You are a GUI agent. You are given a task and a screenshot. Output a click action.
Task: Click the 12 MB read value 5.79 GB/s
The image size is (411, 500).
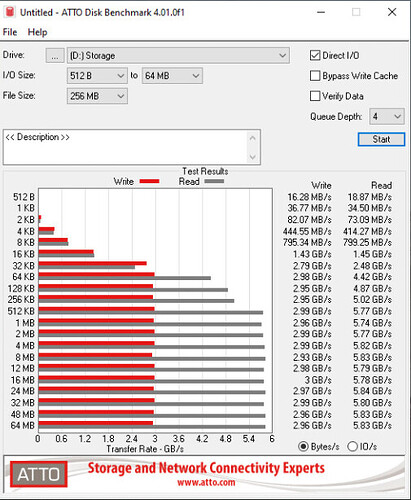372,368
